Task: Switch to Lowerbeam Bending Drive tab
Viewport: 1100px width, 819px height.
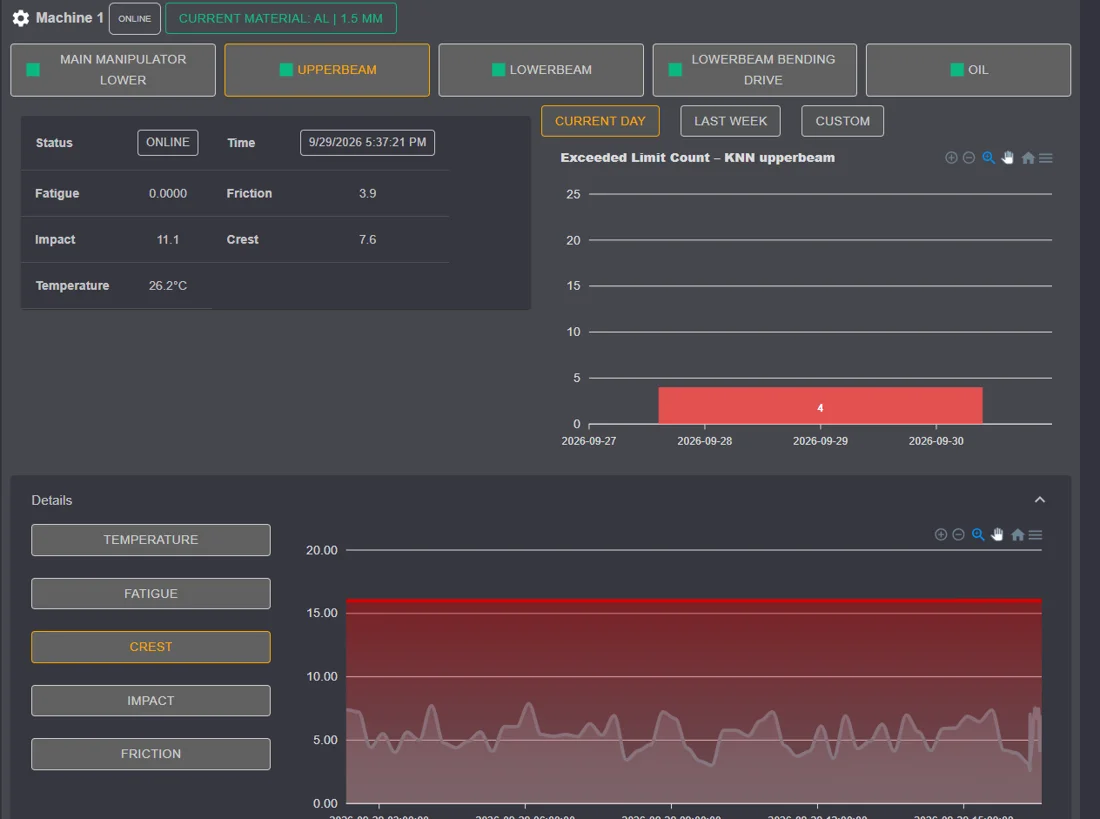Action: [x=755, y=70]
